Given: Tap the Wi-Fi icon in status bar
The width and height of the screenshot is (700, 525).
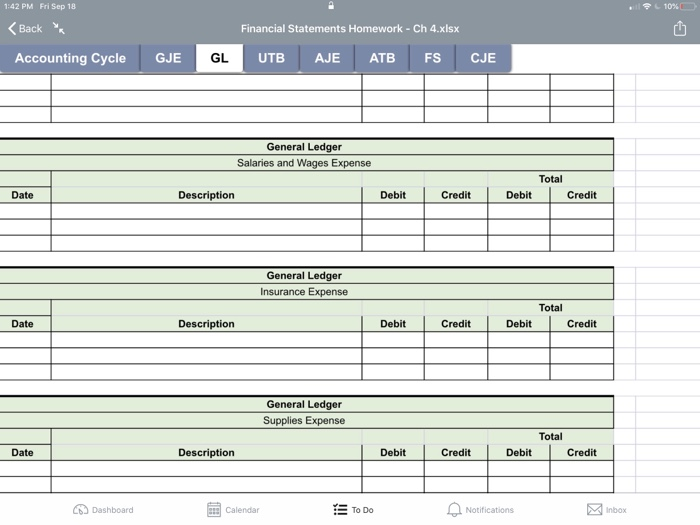Looking at the screenshot, I should coord(646,6).
